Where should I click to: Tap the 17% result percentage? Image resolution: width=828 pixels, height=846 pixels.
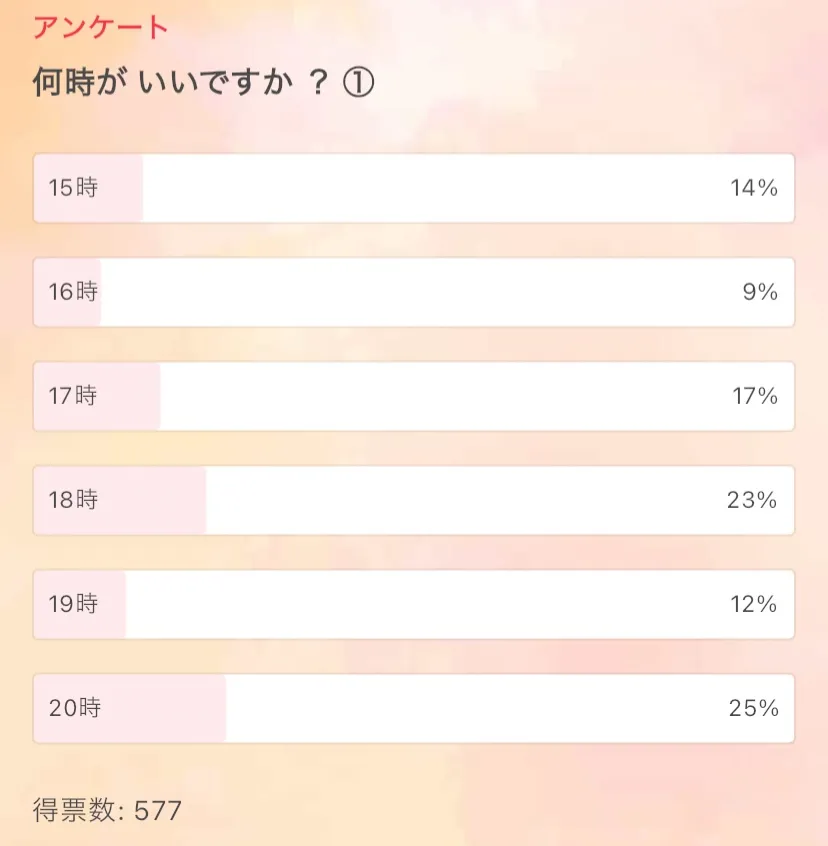(754, 396)
